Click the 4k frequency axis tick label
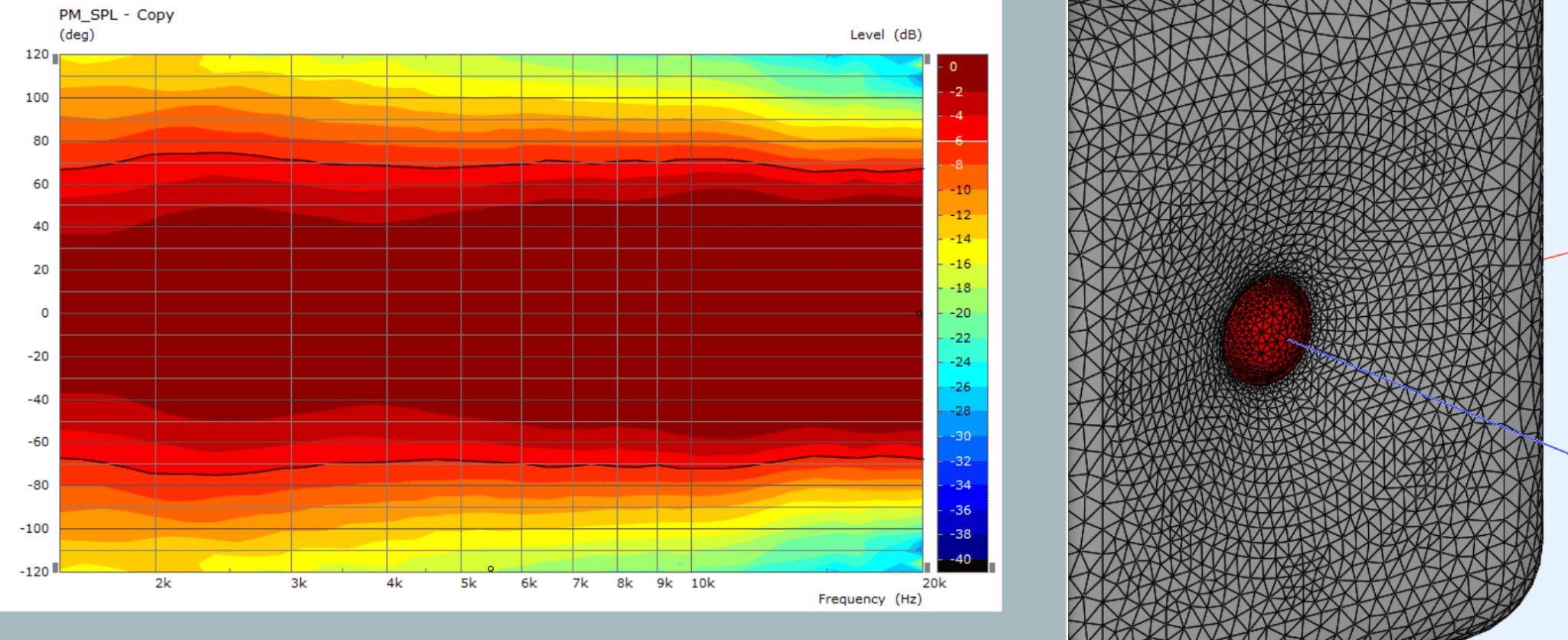 tap(394, 583)
